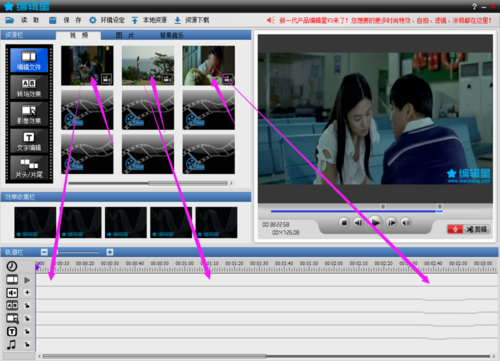This screenshot has height=361, width=500.
Task: Open the 转场效果 transitions panel
Action: click(x=29, y=87)
